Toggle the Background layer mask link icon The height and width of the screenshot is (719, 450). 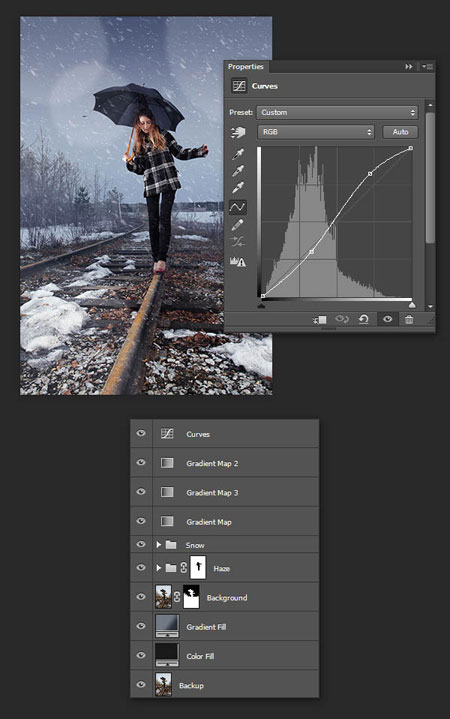pyautogui.click(x=177, y=597)
